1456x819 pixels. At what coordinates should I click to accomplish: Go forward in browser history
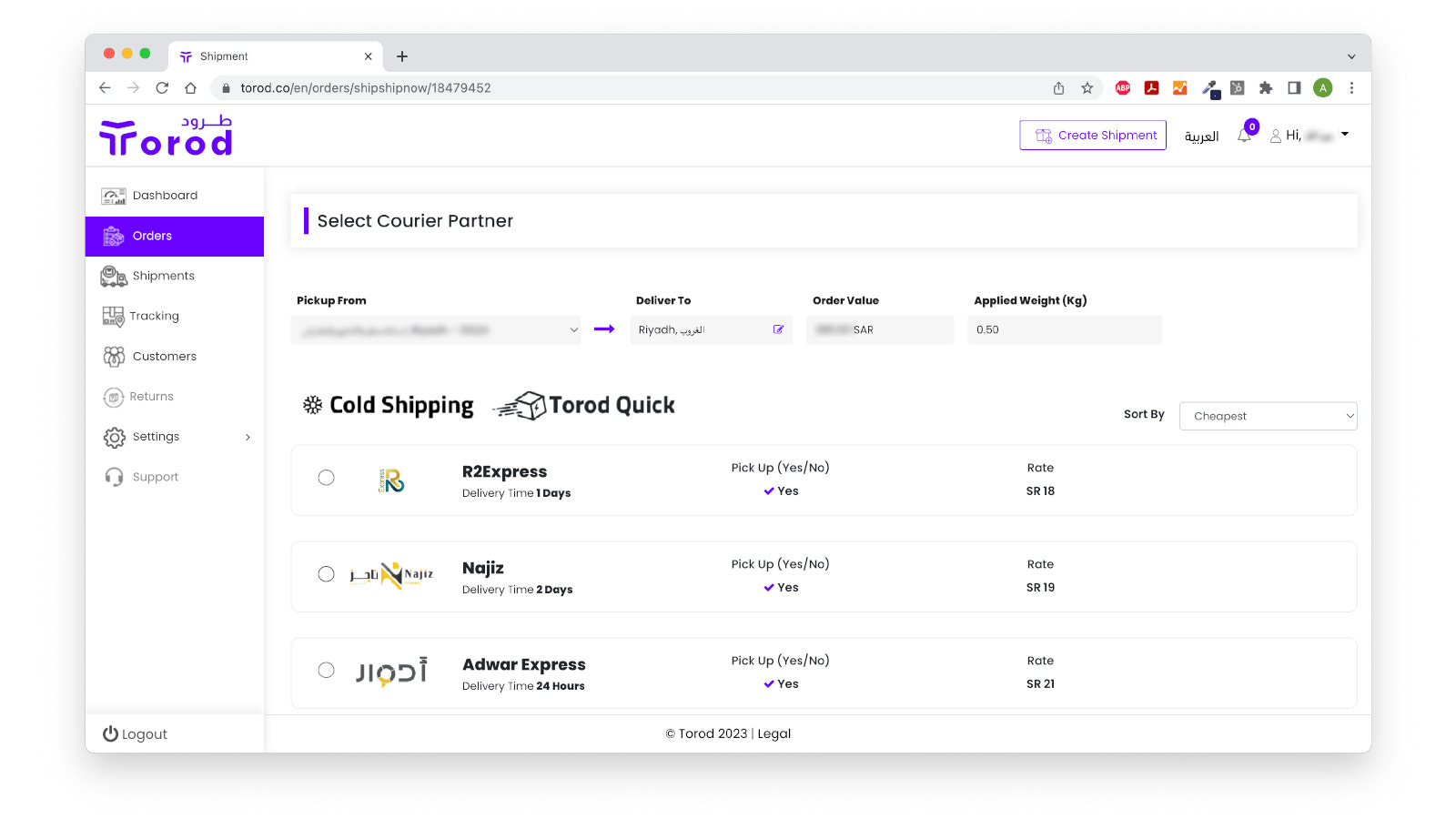pos(134,87)
